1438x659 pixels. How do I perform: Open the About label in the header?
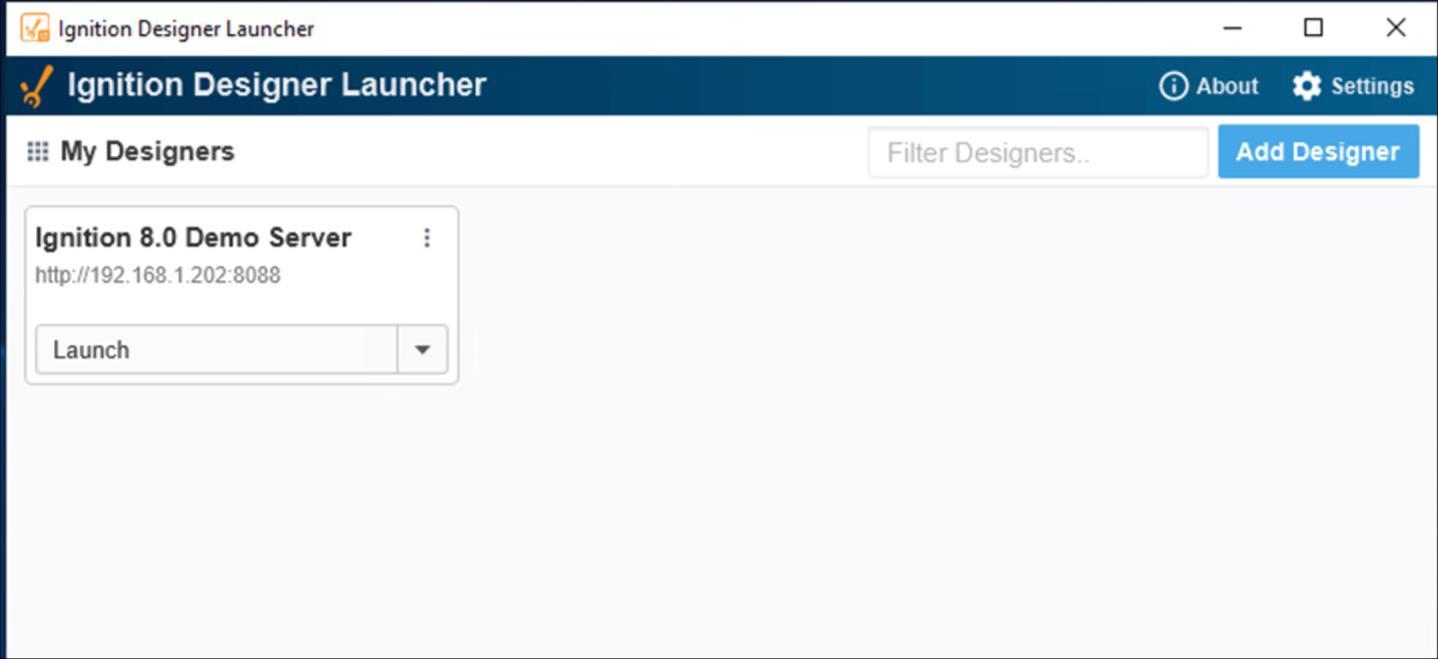click(x=1227, y=86)
